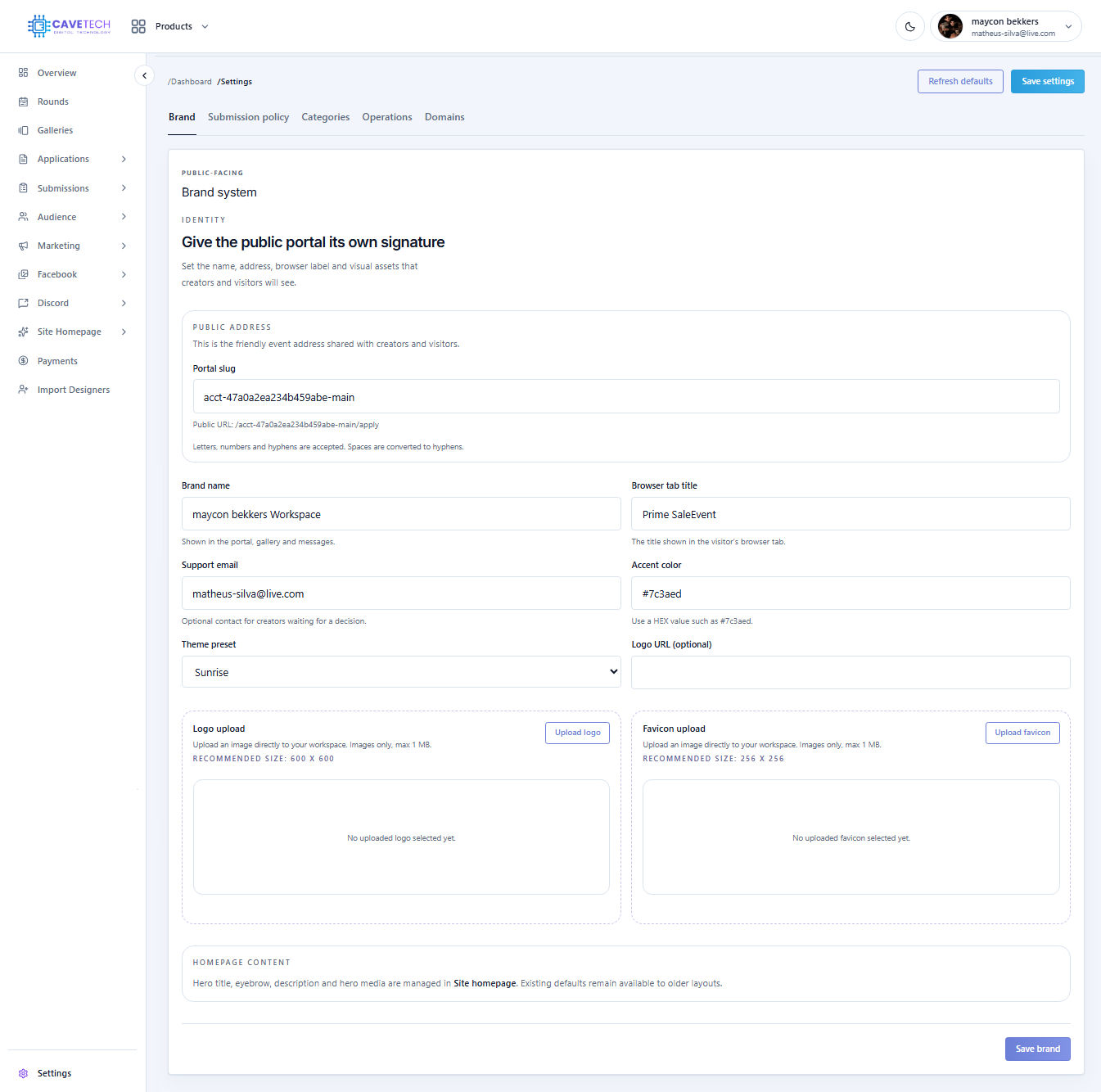Open the Products grid icon

[138, 26]
